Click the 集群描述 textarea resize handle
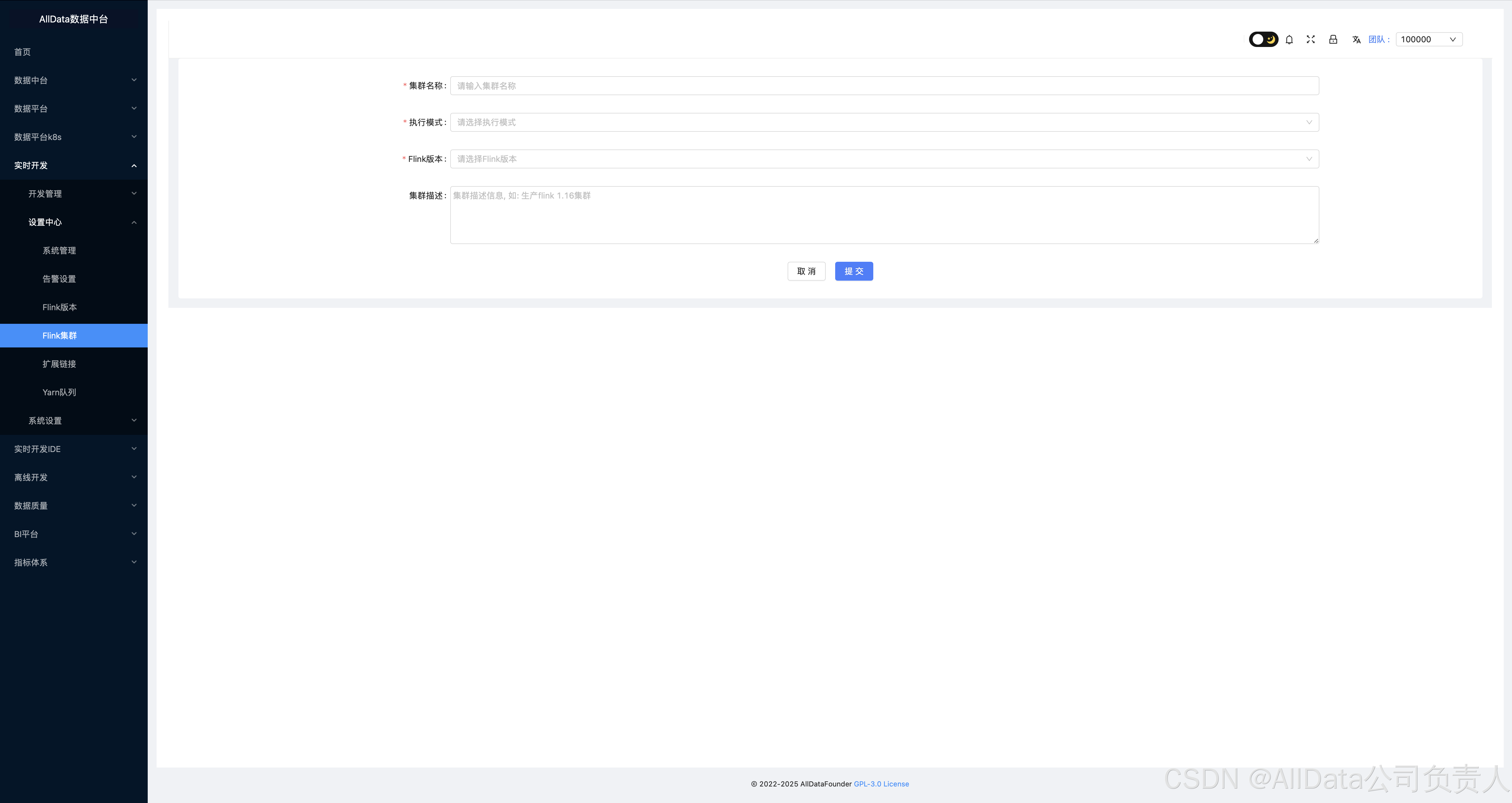Image resolution: width=1512 pixels, height=803 pixels. click(x=1316, y=241)
